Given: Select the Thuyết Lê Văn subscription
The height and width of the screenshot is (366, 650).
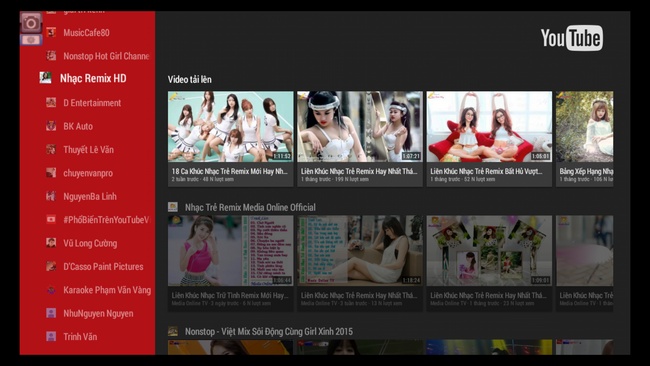Looking at the screenshot, I should click(87, 150).
